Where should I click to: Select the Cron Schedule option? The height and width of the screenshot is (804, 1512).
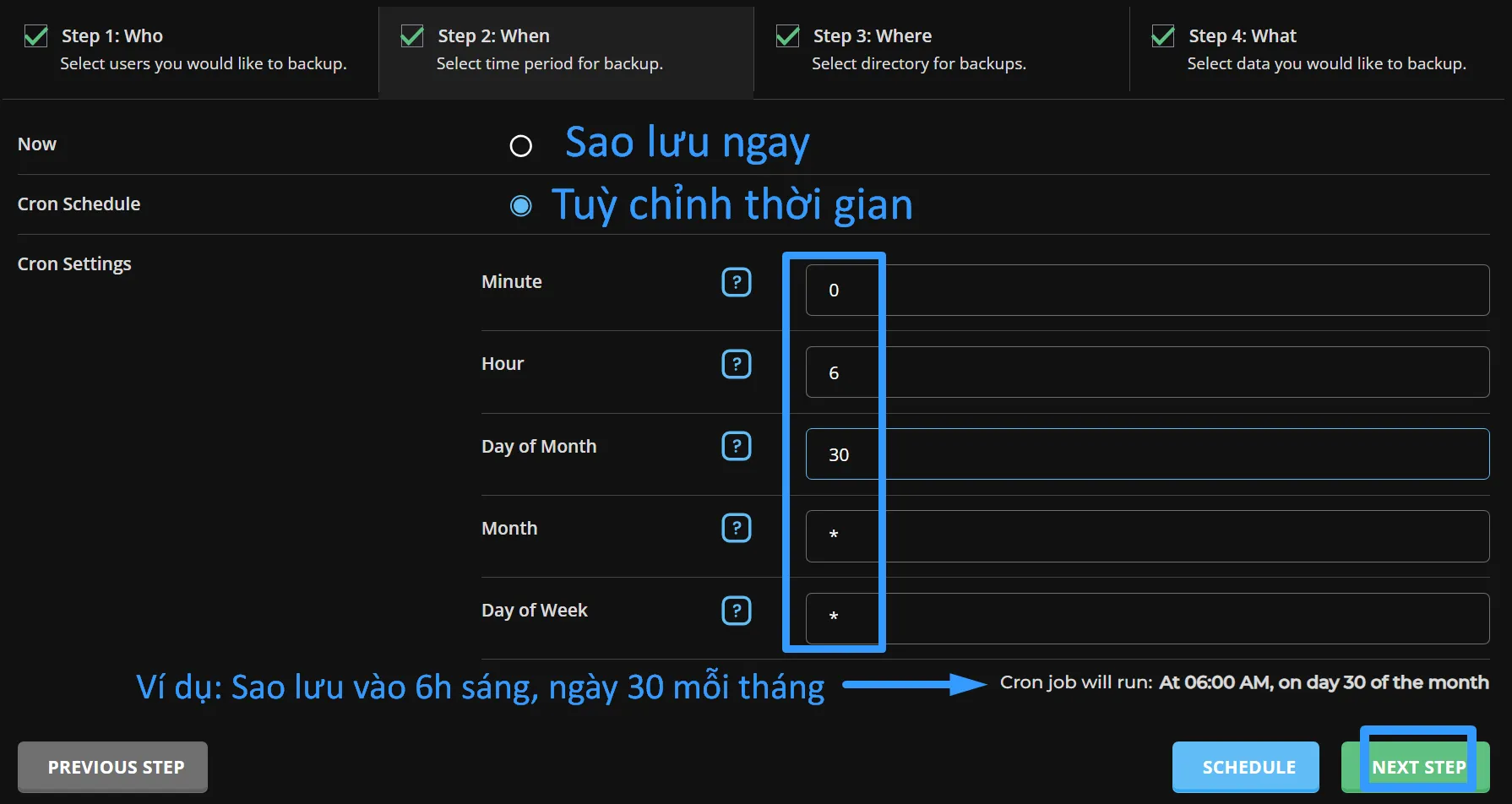pos(520,205)
